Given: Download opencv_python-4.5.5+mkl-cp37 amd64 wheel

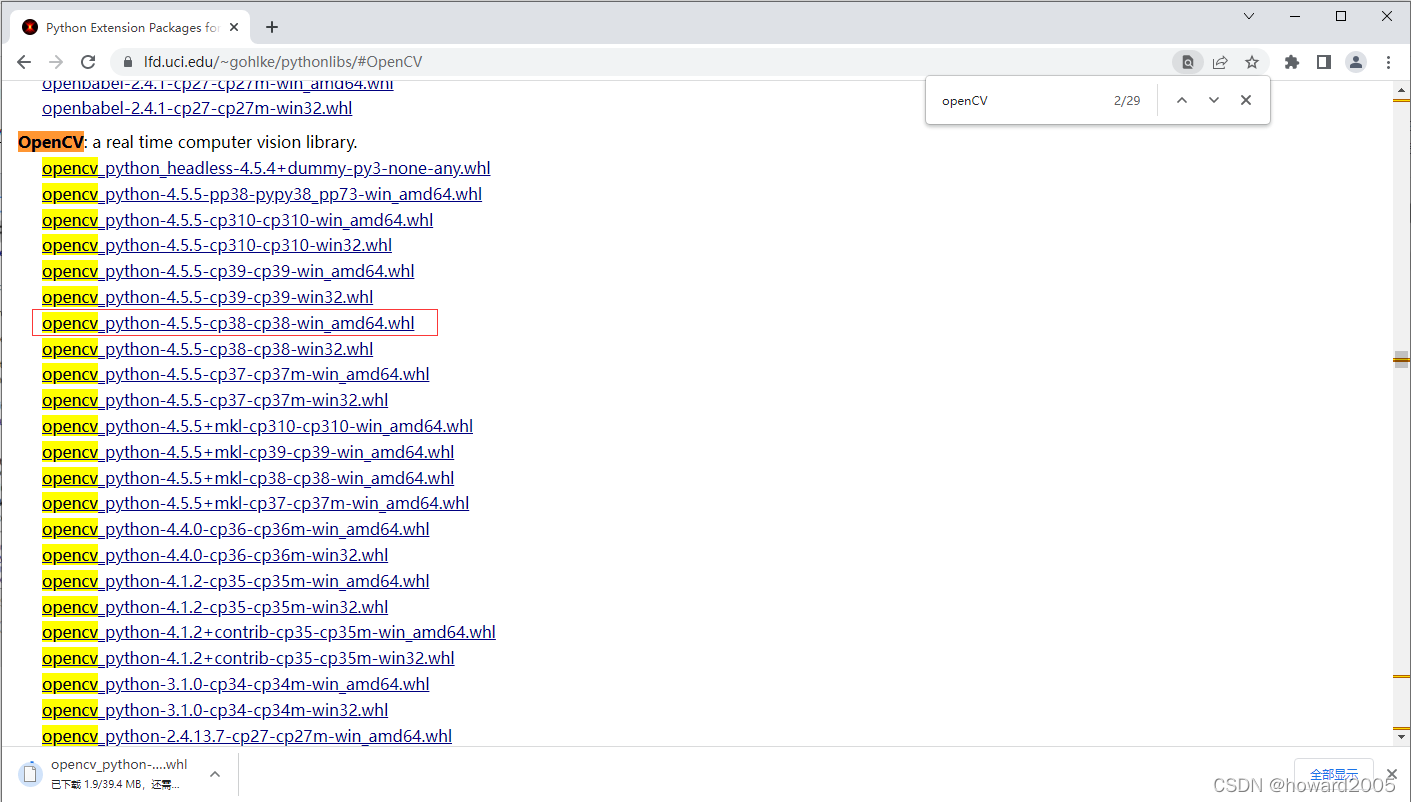Looking at the screenshot, I should 256,503.
